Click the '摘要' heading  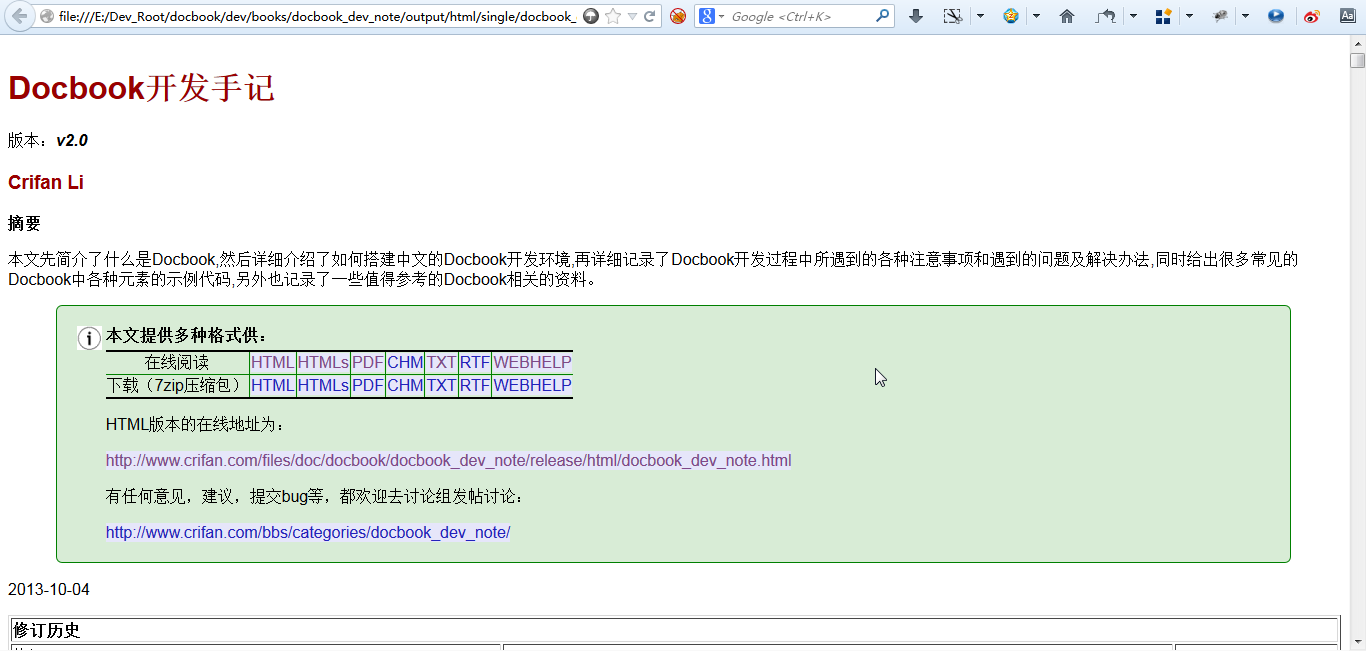[x=24, y=223]
